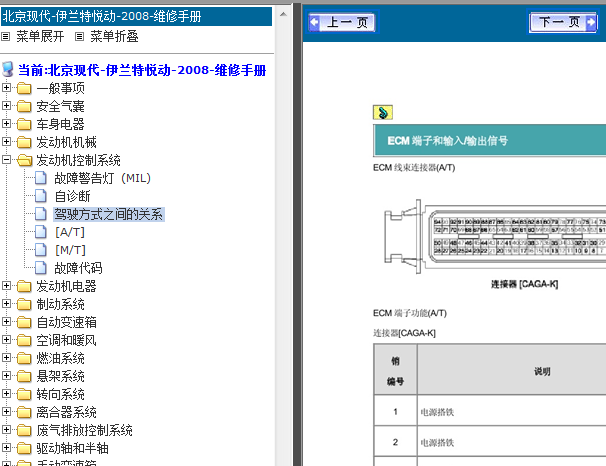Expand the 制动系统 tree node
Viewport: 606px width, 466px height.
pos(6,304)
